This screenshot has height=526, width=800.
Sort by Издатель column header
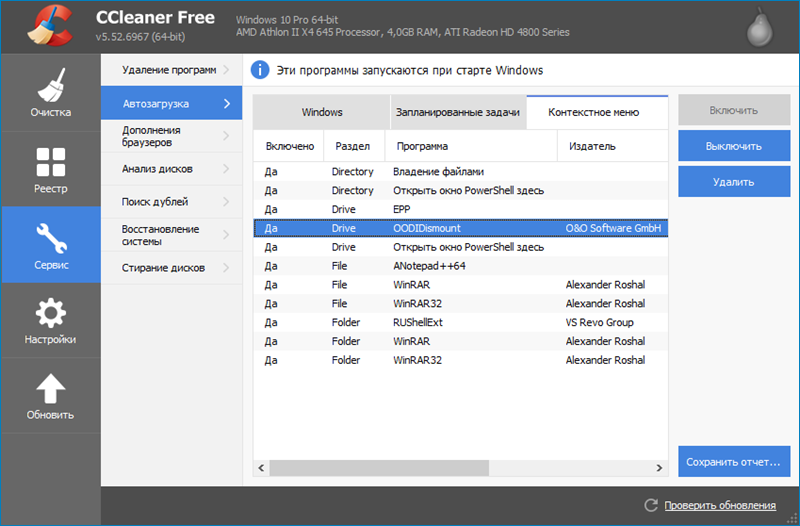coord(612,146)
